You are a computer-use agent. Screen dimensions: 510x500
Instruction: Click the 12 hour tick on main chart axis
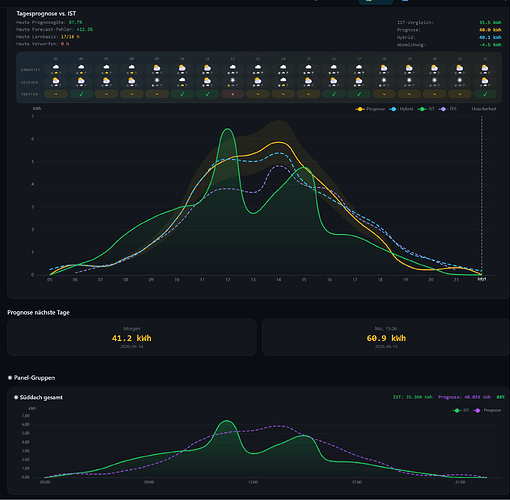228,280
